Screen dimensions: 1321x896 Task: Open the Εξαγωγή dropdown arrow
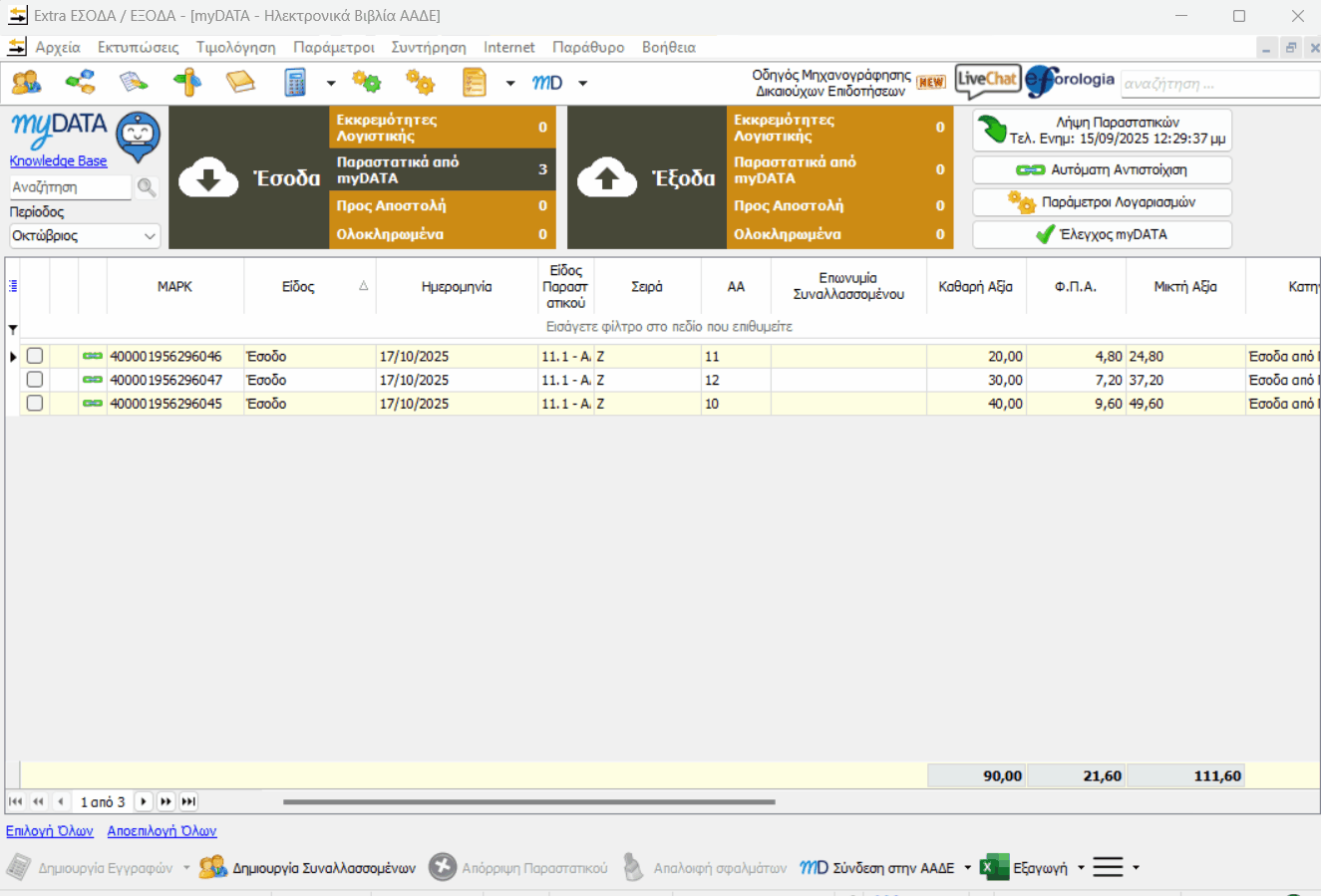click(x=1081, y=868)
